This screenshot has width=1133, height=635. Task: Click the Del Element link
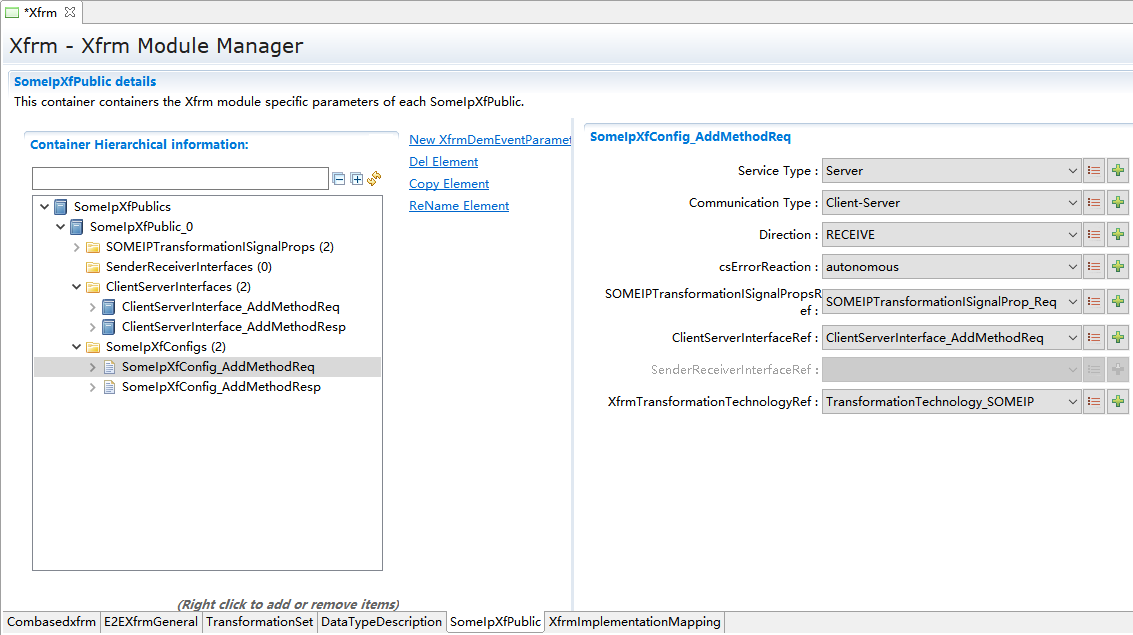click(x=443, y=162)
